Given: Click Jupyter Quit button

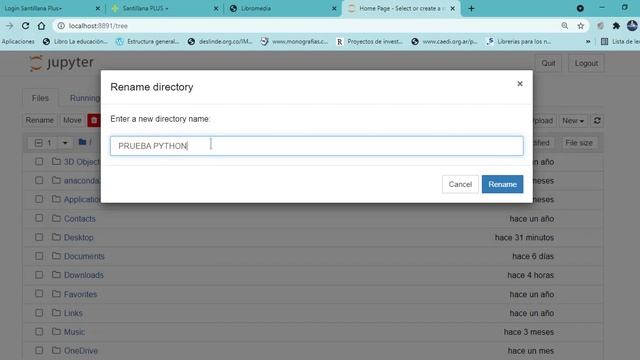Looking at the screenshot, I should click(x=548, y=63).
